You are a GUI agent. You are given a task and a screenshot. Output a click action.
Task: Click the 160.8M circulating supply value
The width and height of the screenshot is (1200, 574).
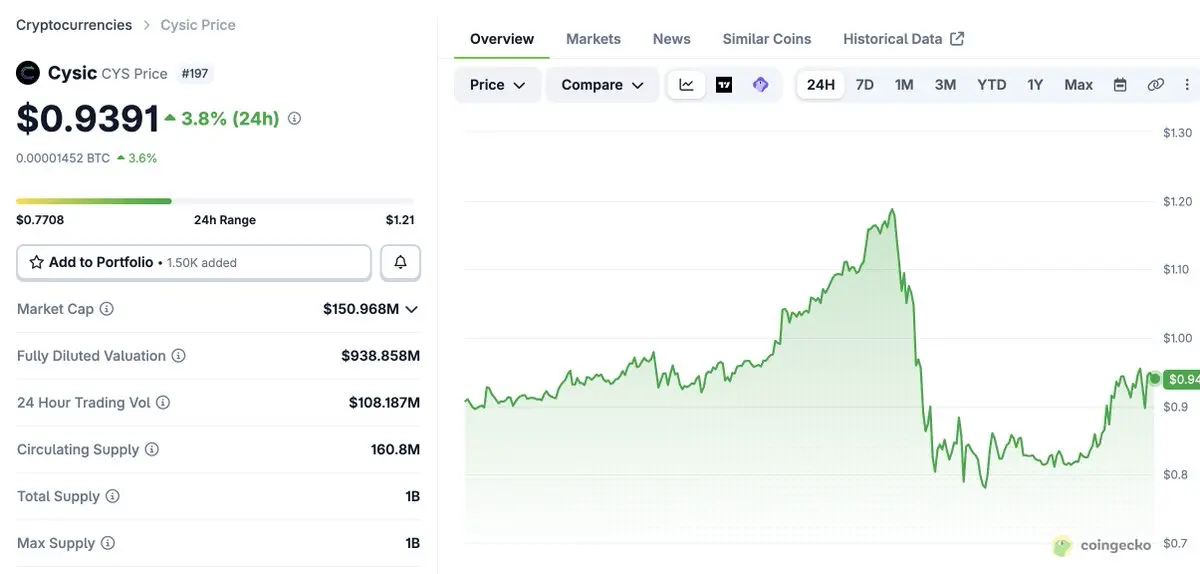point(395,449)
